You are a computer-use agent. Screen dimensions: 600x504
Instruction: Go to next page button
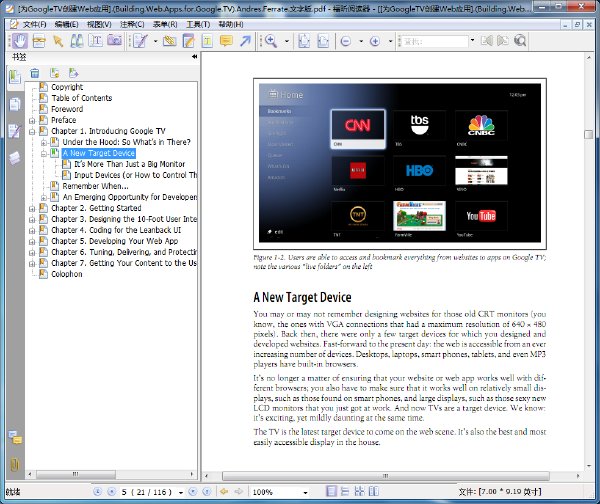tap(193, 491)
